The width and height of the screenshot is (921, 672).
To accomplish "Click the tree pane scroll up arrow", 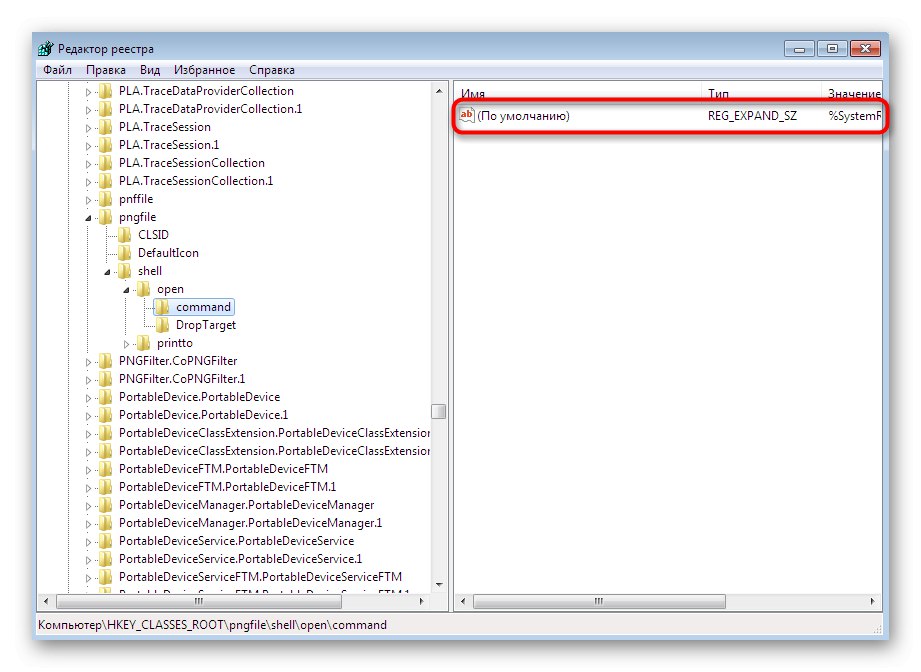I will pyautogui.click(x=439, y=91).
